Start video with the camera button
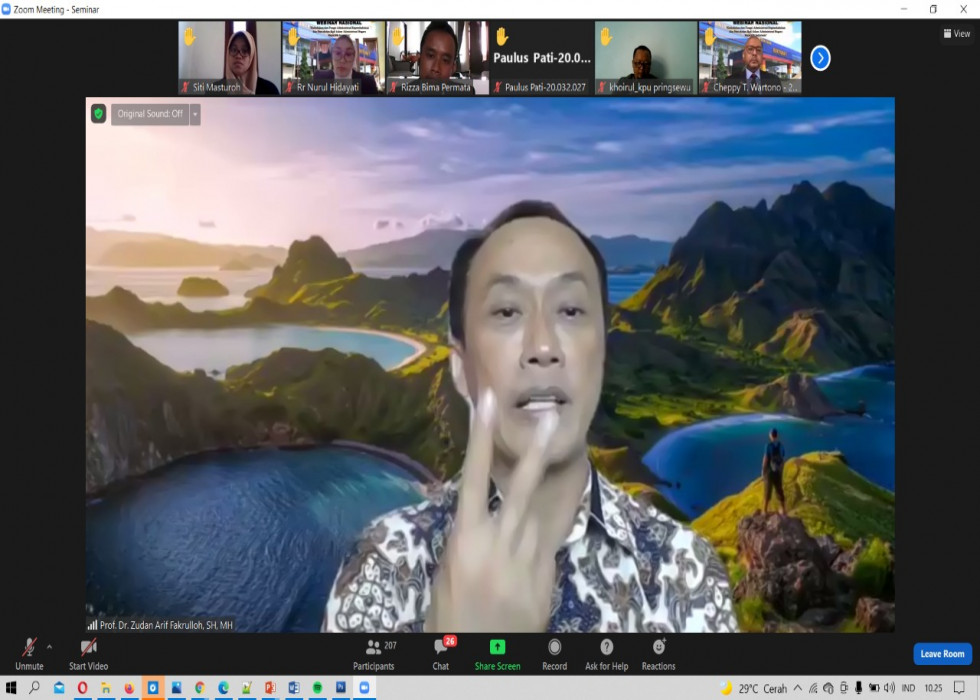This screenshot has width=980, height=700. 88,648
